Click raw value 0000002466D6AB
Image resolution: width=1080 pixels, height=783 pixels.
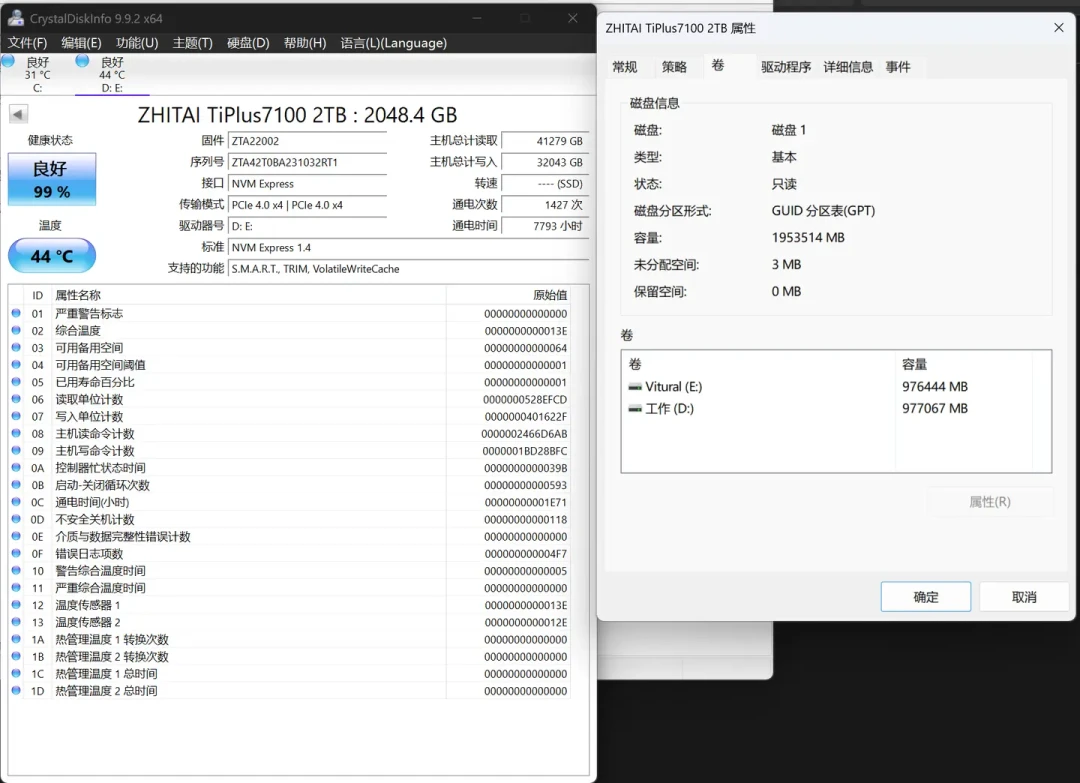coord(524,434)
